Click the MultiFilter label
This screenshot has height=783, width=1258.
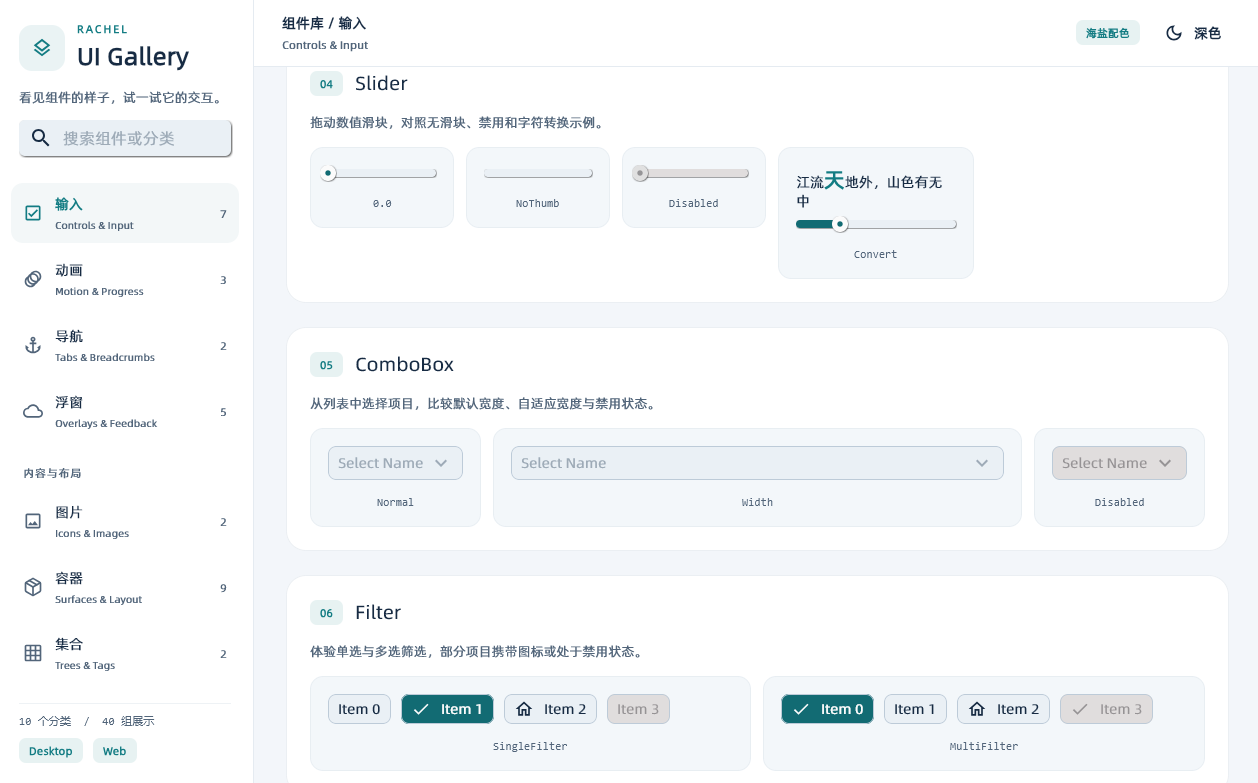pyautogui.click(x=984, y=746)
